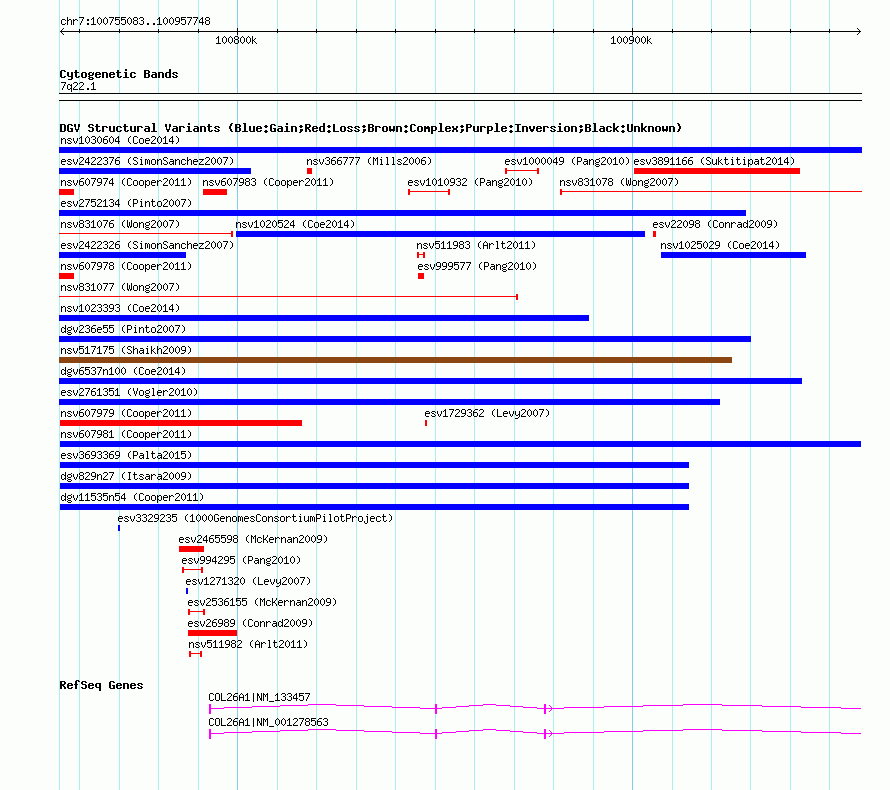The height and width of the screenshot is (790, 890).
Task: Select esv1271320 (Levy2007) label
Action: (248, 581)
